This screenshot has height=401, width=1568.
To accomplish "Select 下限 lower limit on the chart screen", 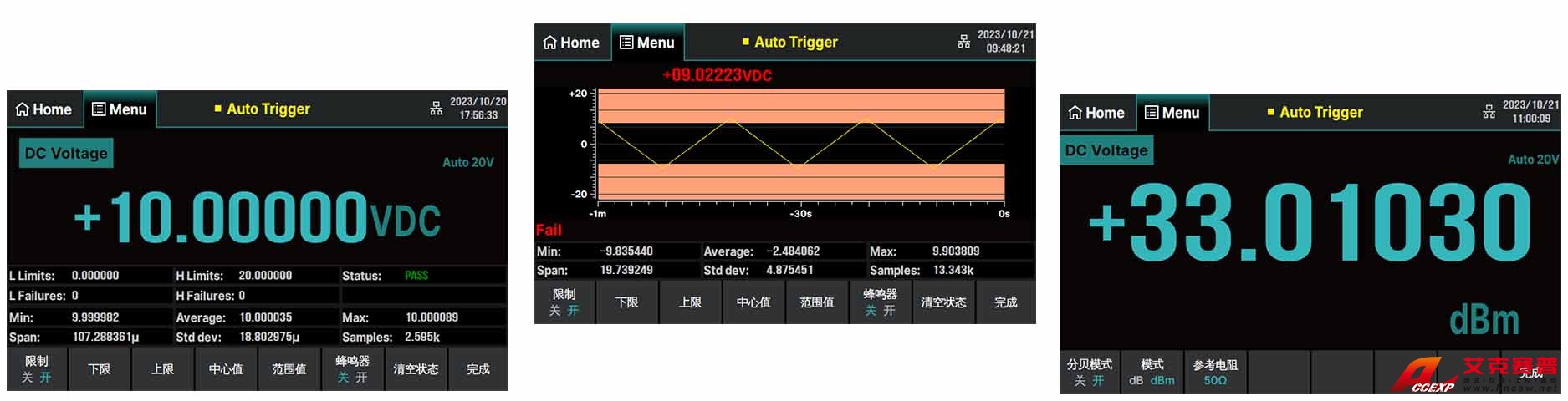I will point(627,302).
